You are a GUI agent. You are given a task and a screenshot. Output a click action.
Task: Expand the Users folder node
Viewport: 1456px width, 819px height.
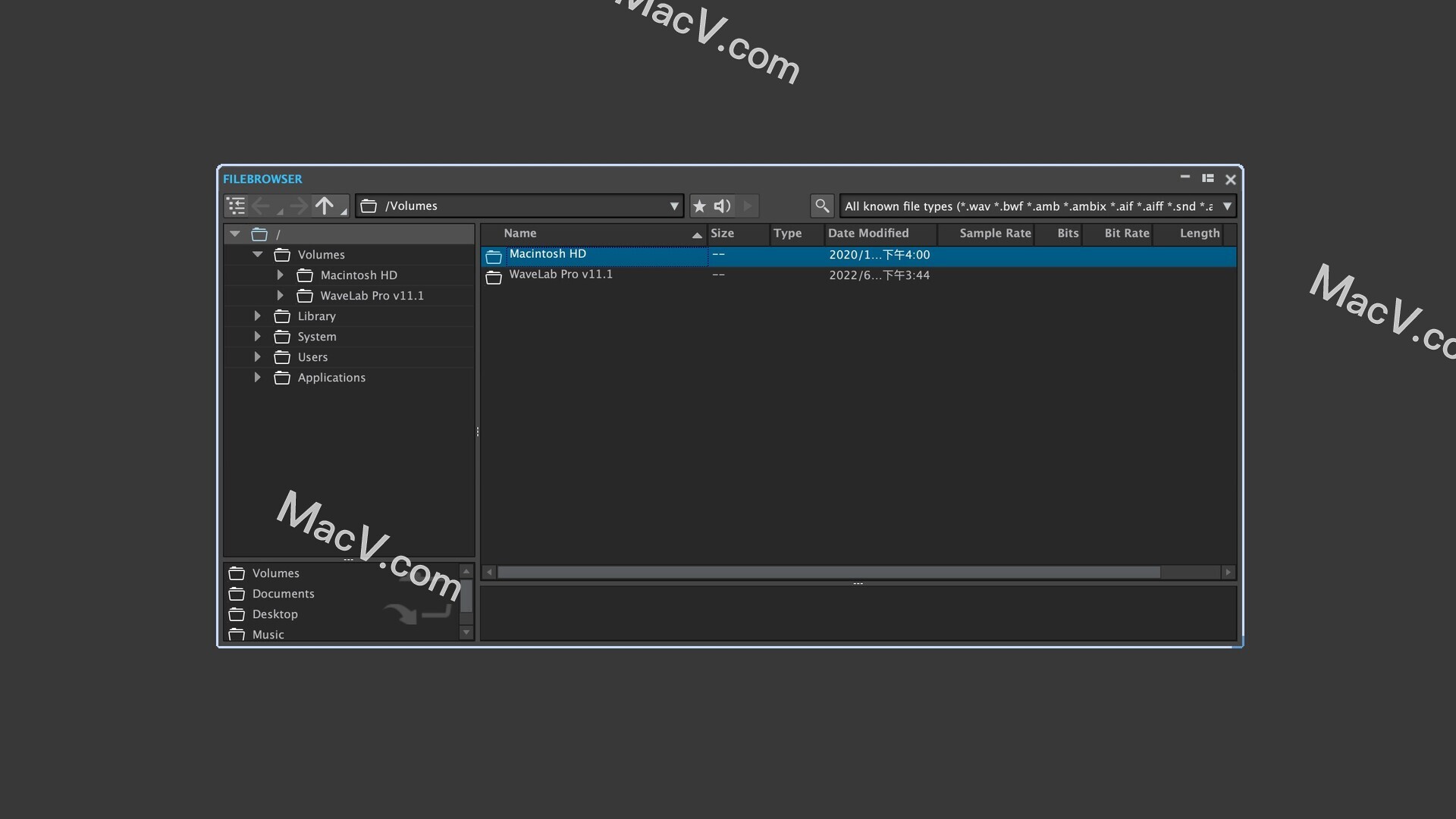coord(258,357)
